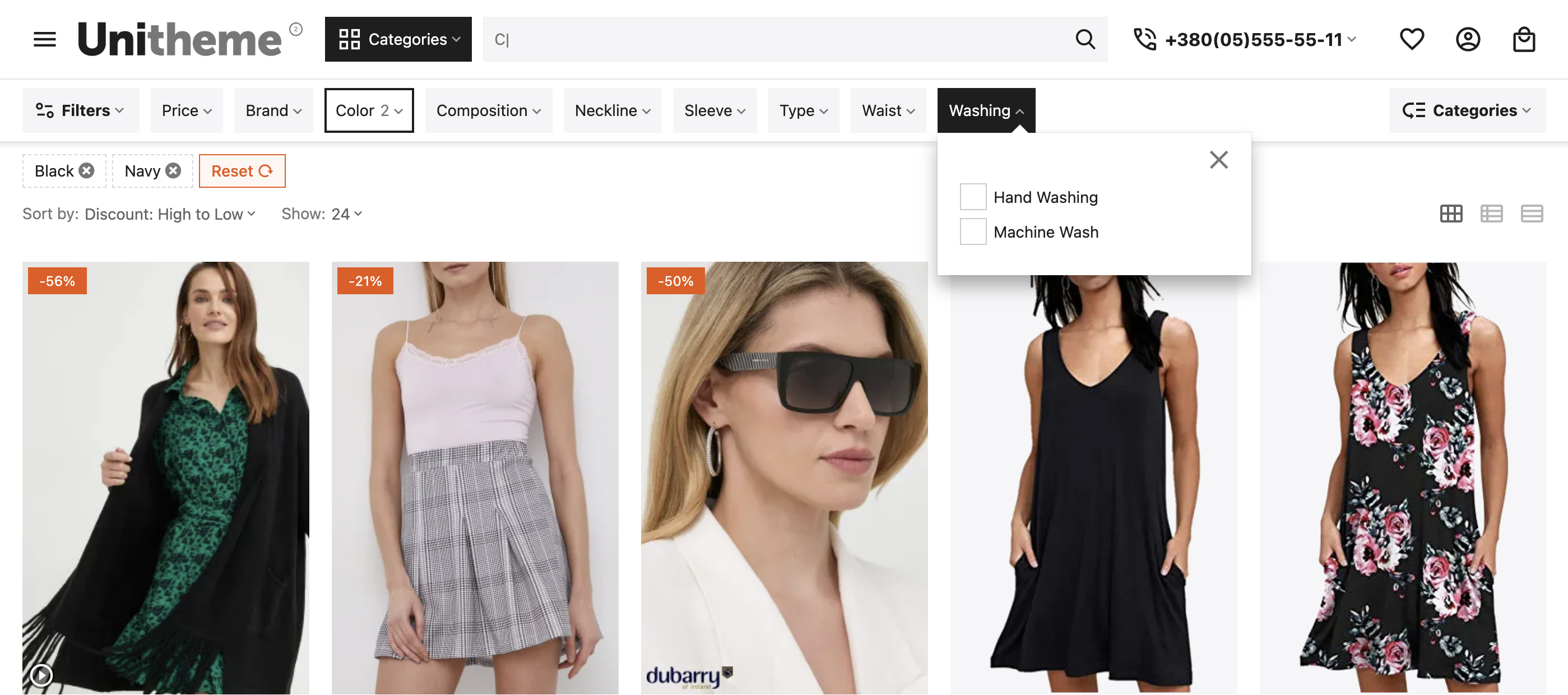Open the shopping bag cart icon
Screen dimensions: 1568x695
point(1524,40)
